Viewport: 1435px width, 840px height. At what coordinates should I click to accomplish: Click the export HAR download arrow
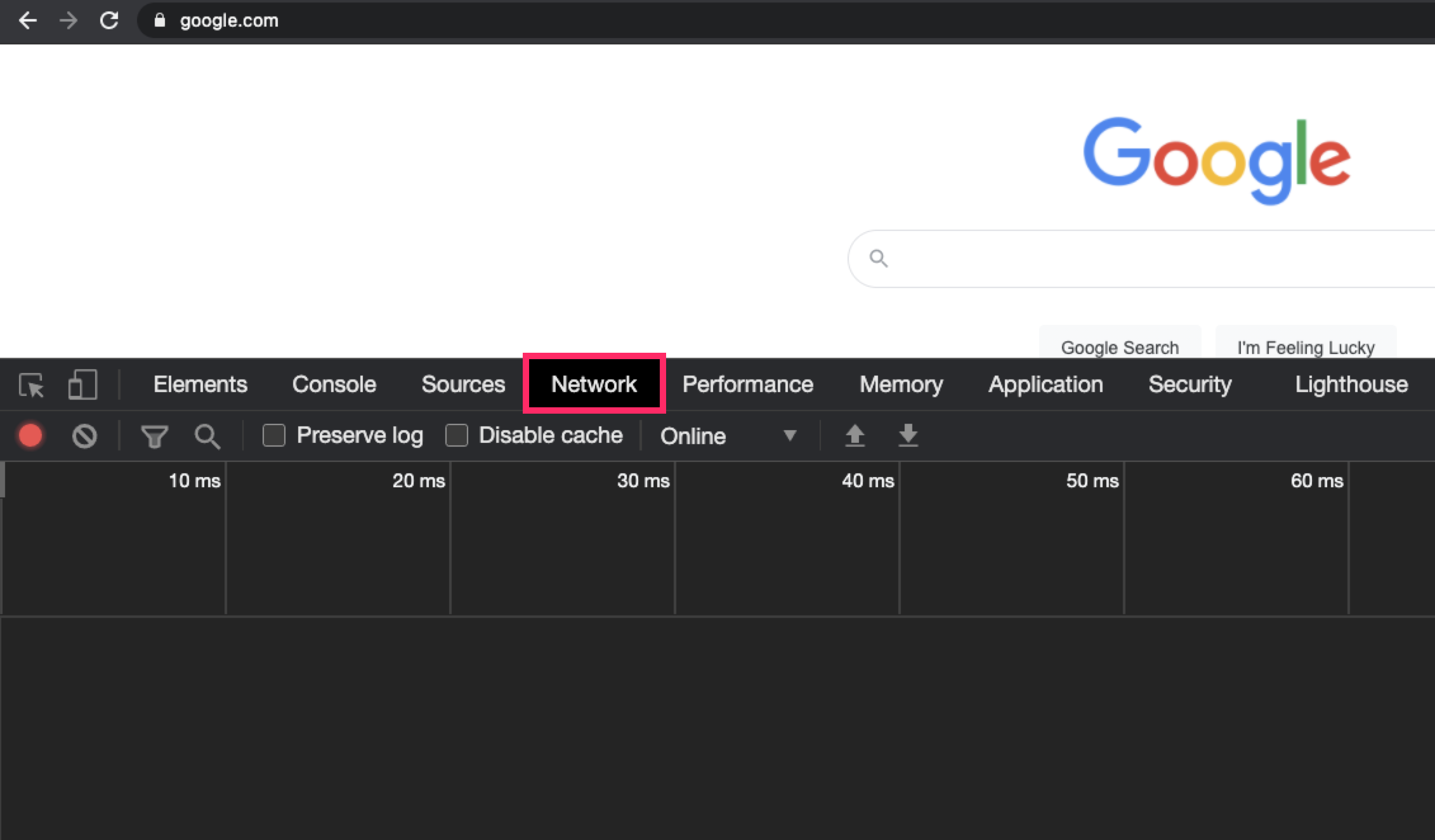(908, 435)
